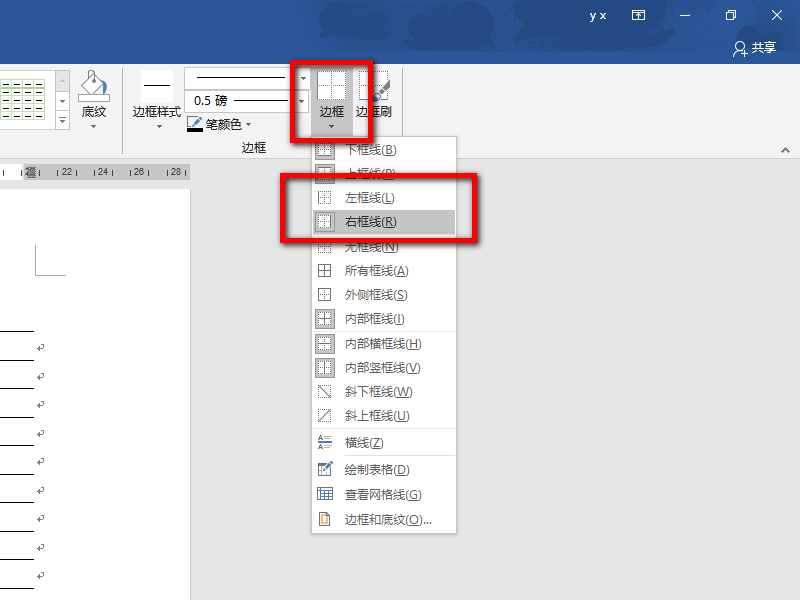Viewport: 800px width, 600px height.
Task: Click the 斜下框线(W) diagonal down icon
Action: point(324,391)
